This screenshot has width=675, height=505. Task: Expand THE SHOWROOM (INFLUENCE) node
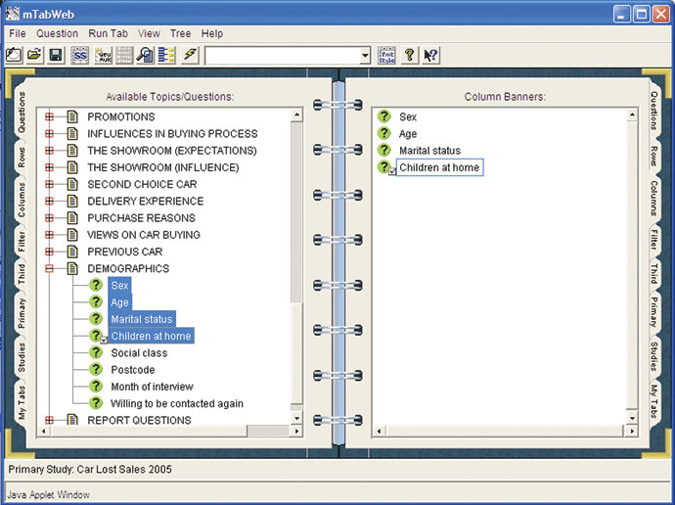pos(49,167)
